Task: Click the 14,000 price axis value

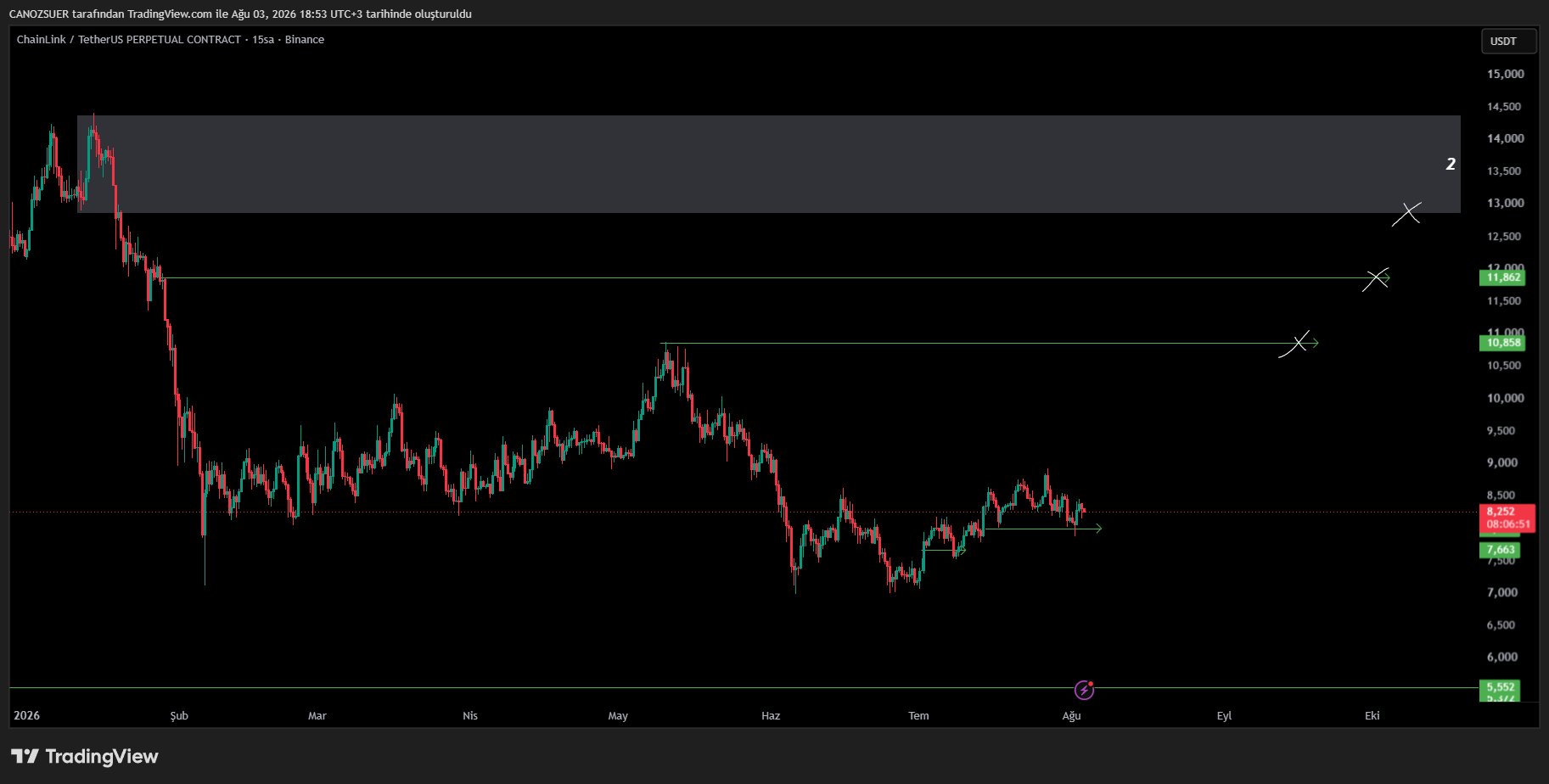Action: coord(1505,138)
